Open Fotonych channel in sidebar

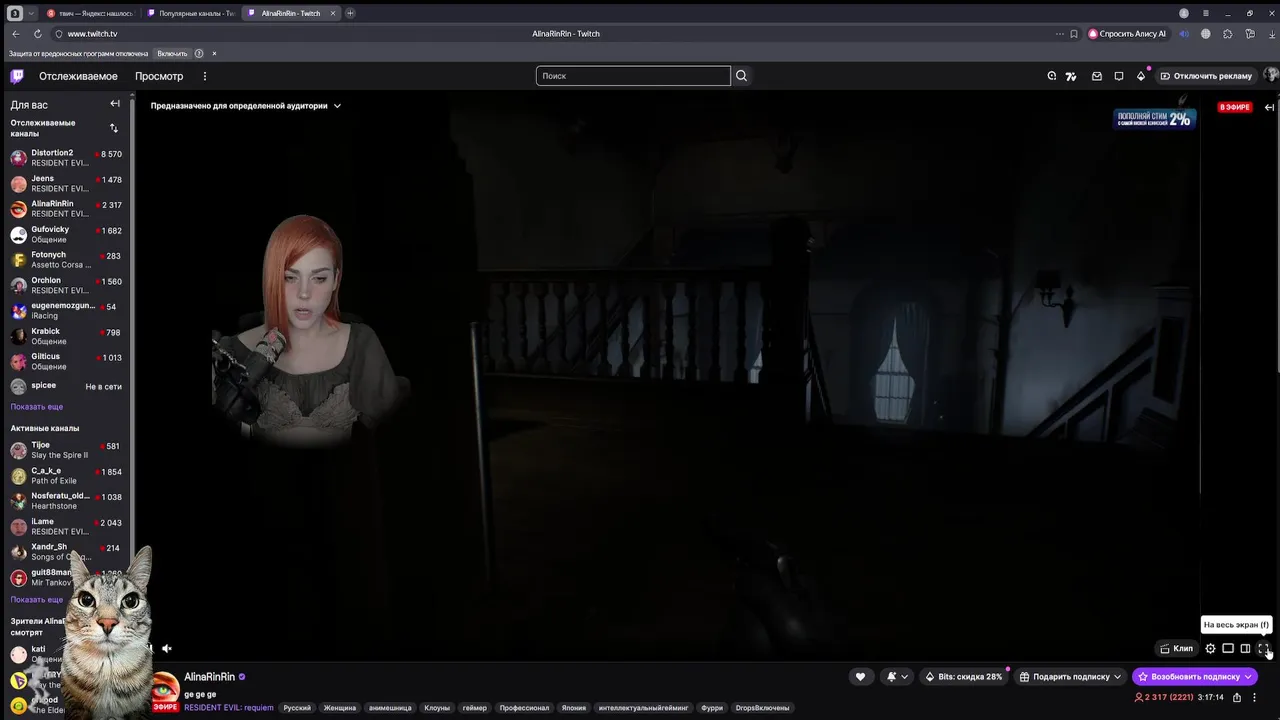(66, 260)
